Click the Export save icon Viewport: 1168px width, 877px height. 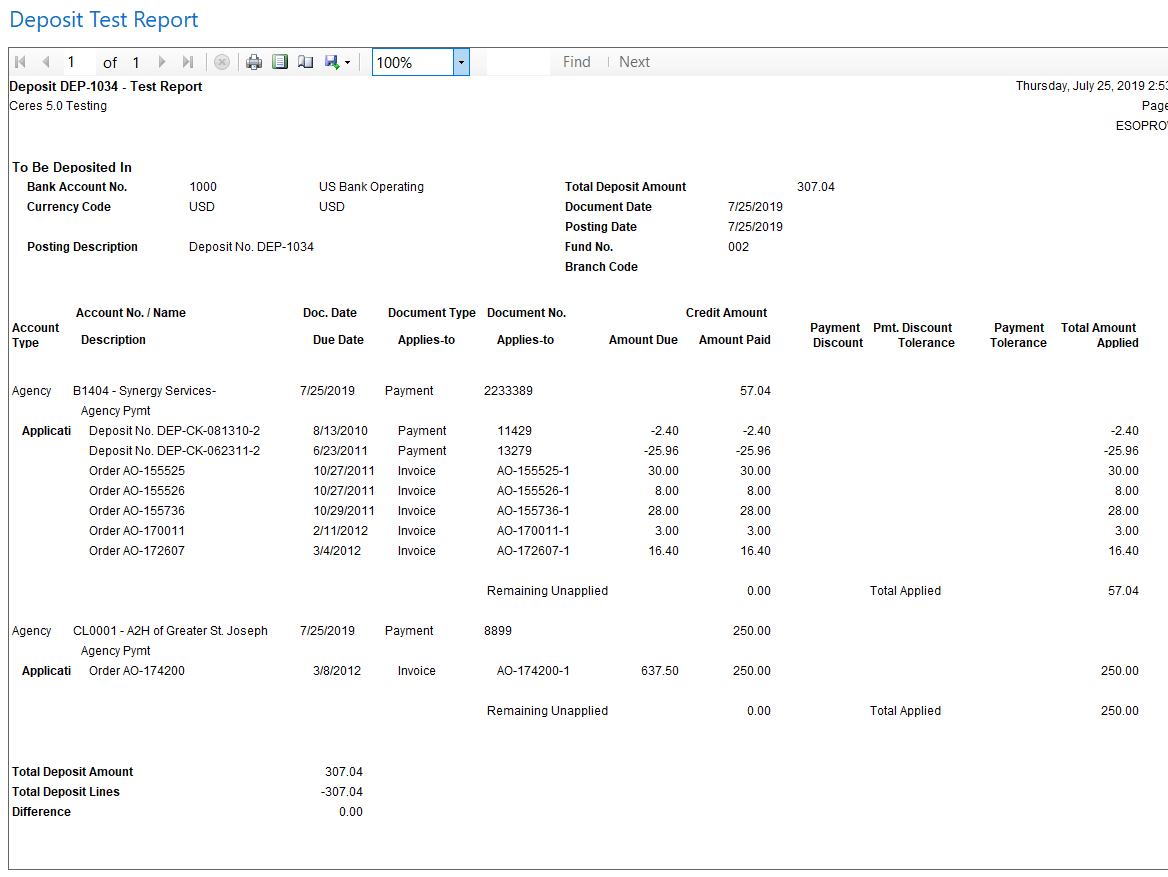click(x=332, y=62)
